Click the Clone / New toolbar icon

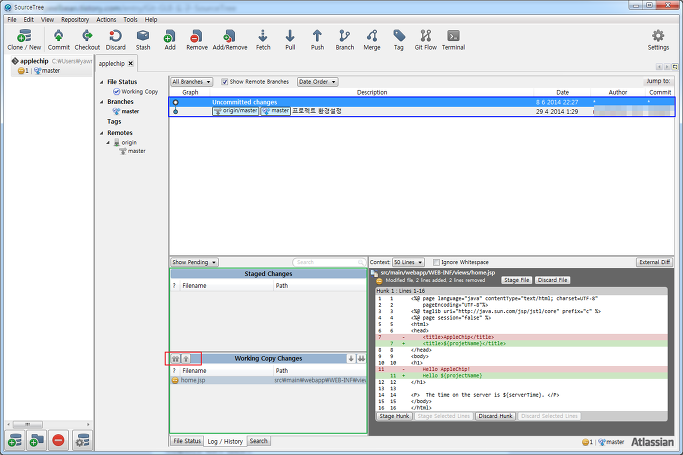pyautogui.click(x=24, y=40)
